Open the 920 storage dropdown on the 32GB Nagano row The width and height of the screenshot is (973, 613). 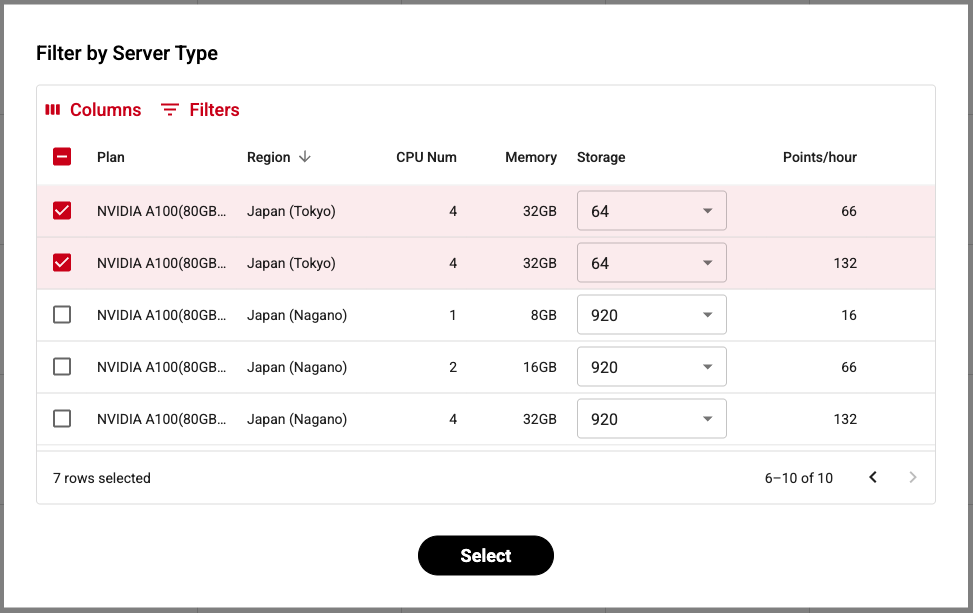pyautogui.click(x=651, y=418)
